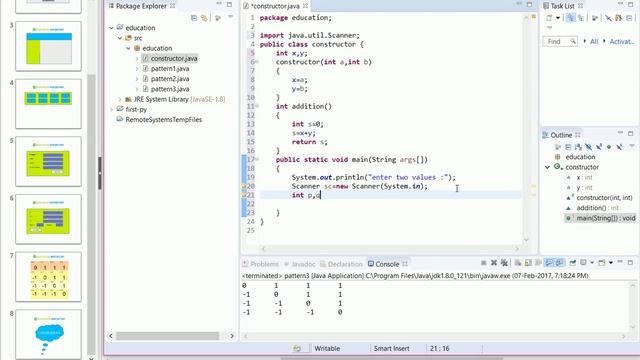Toggle alphabetical Sort in Outline
The image size is (640, 360).
click(578, 147)
